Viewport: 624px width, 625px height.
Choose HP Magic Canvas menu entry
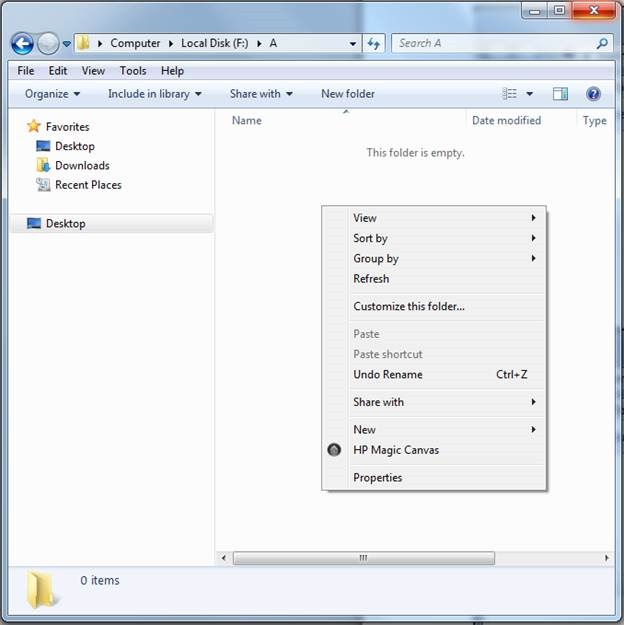pyautogui.click(x=434, y=450)
